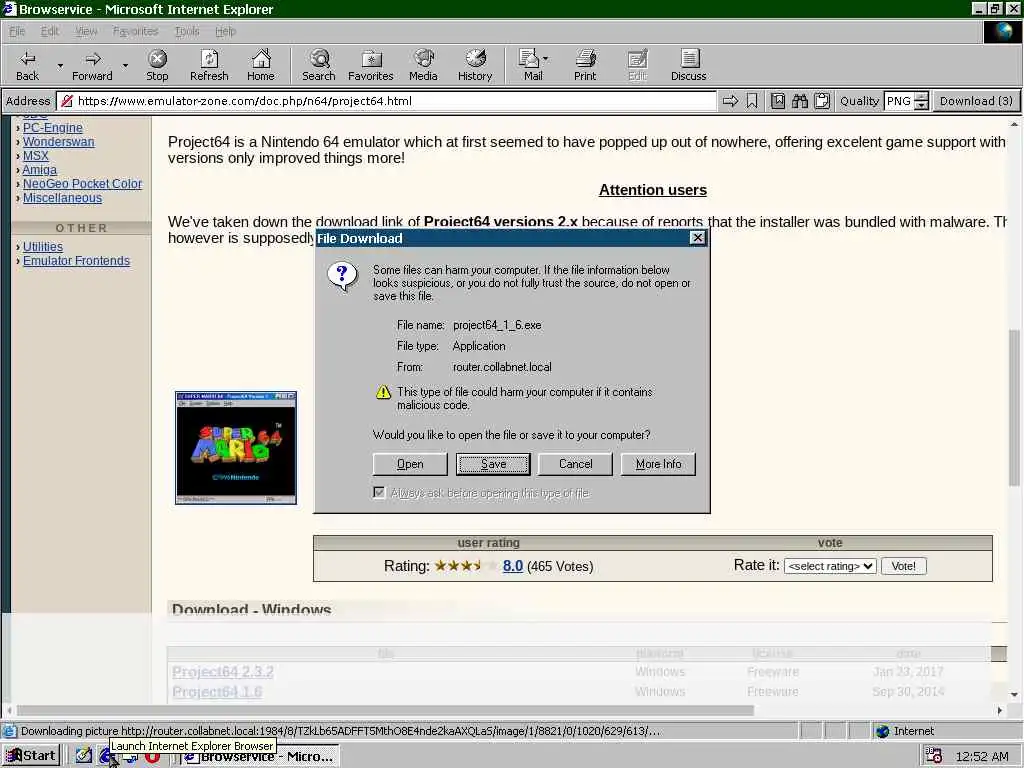
Task: Increase Quality with spinner up arrow
Action: click(x=921, y=97)
